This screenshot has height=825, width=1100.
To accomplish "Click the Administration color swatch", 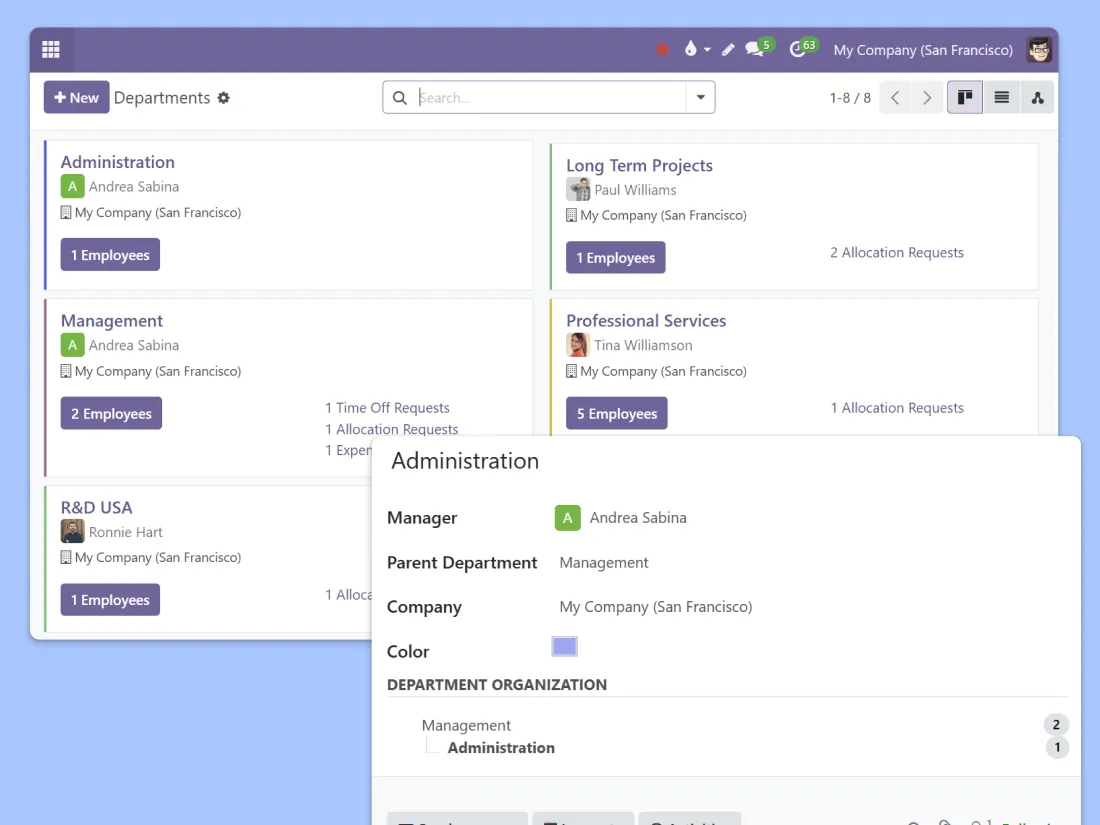I will (564, 647).
